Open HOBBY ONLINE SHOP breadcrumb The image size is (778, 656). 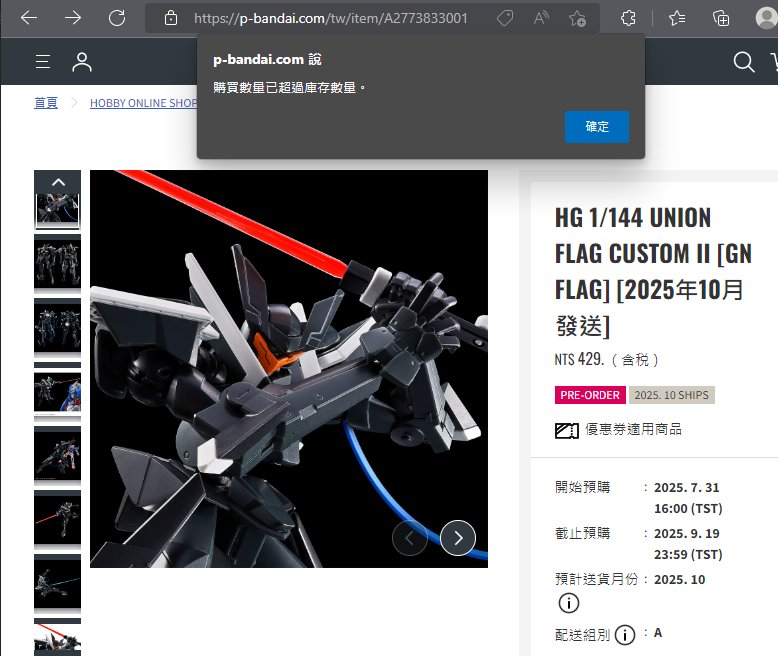(143, 103)
